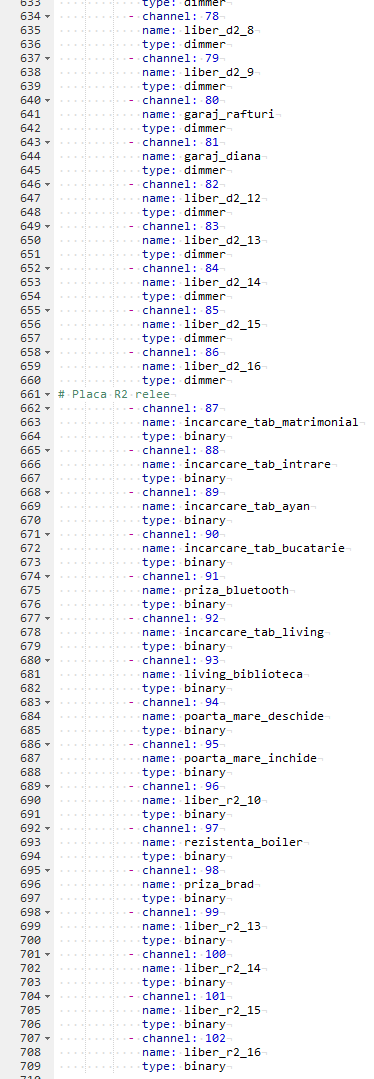Click 'liber_d2_8' value
Image resolution: width=374 pixels, height=1079 pixels.
219,30
